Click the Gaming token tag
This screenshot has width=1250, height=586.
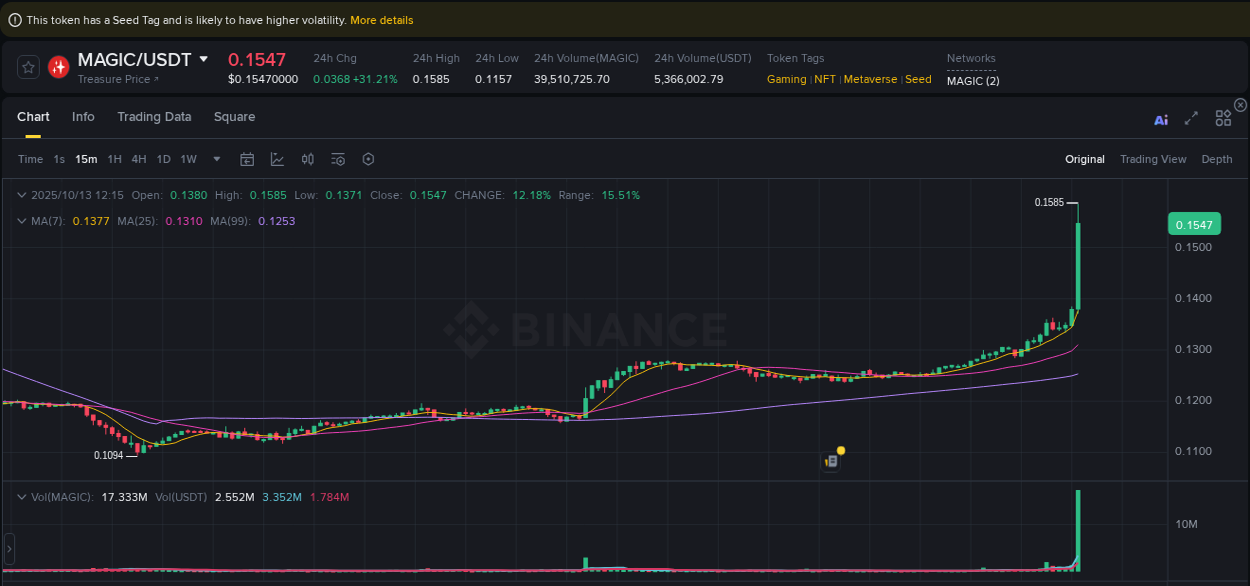click(786, 79)
